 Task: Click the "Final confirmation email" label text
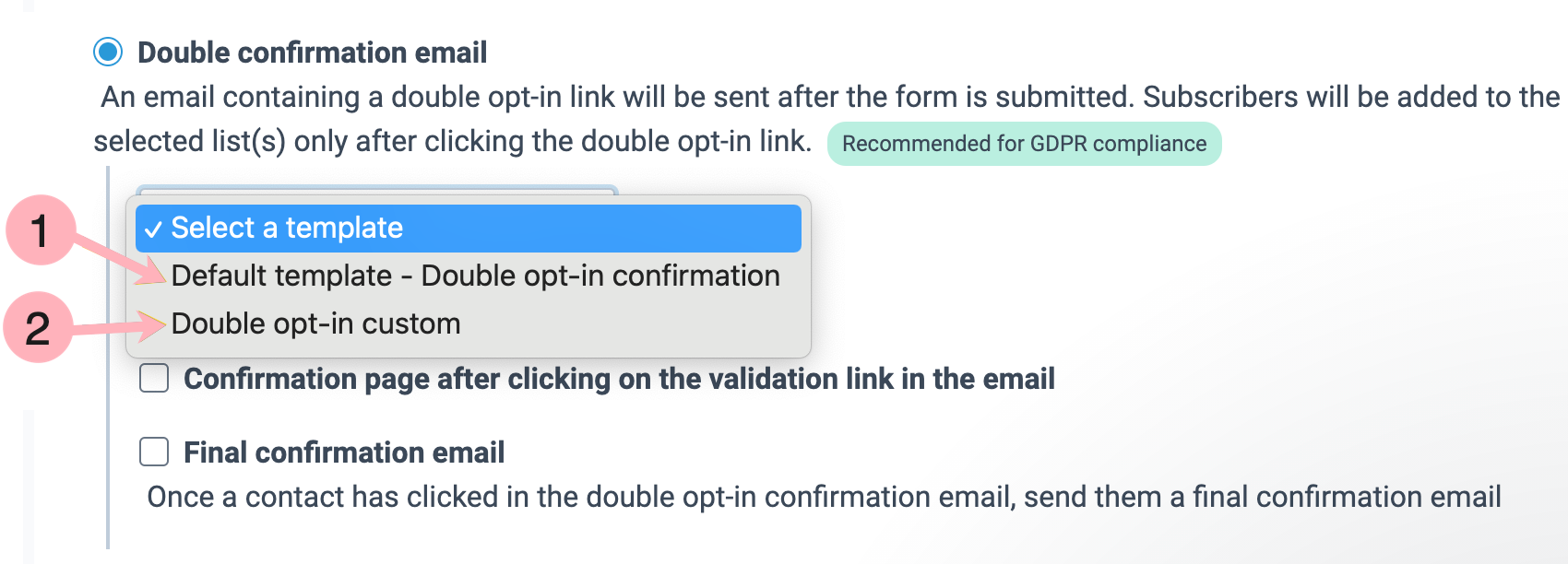click(343, 452)
